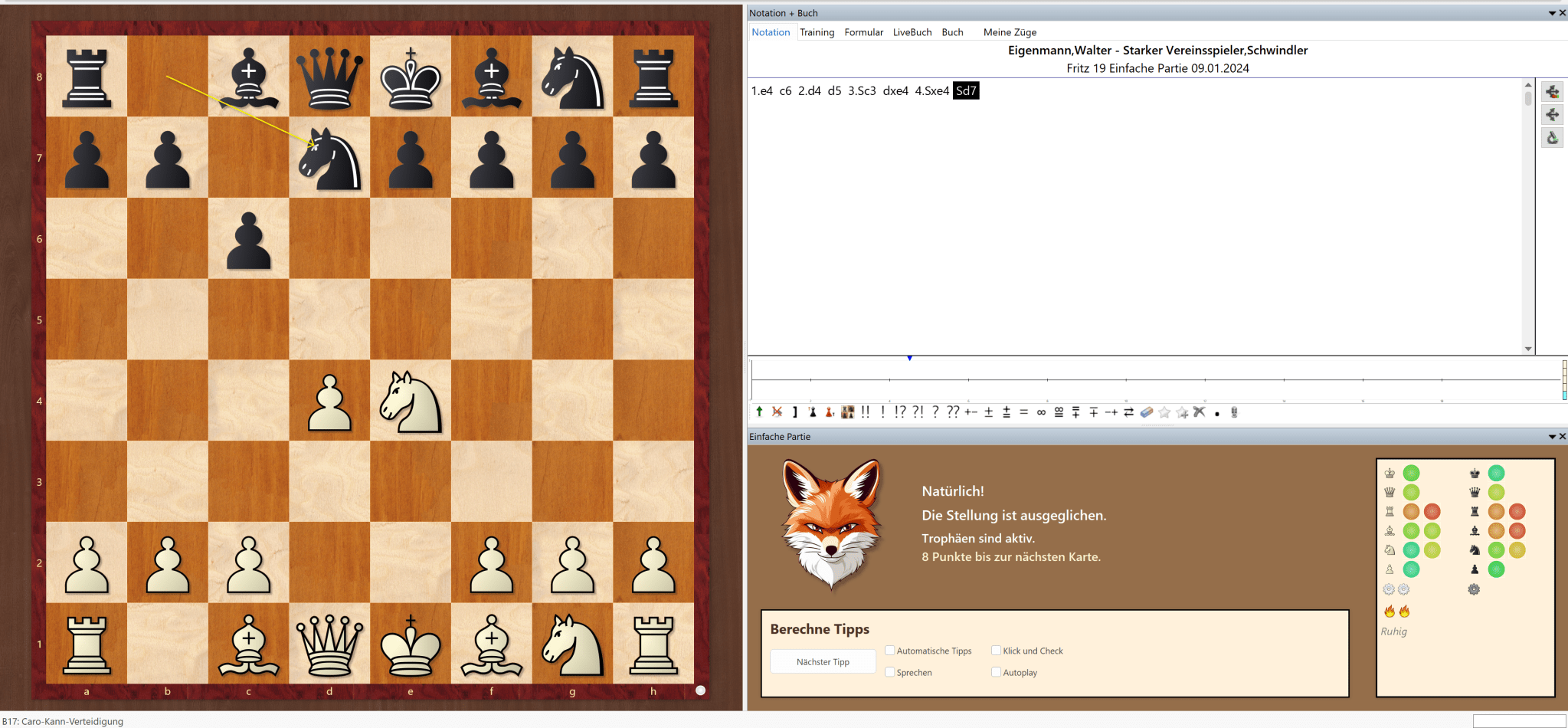Image resolution: width=1568 pixels, height=728 pixels.
Task: Insert the interesting move '!?' symbol
Action: click(x=901, y=412)
